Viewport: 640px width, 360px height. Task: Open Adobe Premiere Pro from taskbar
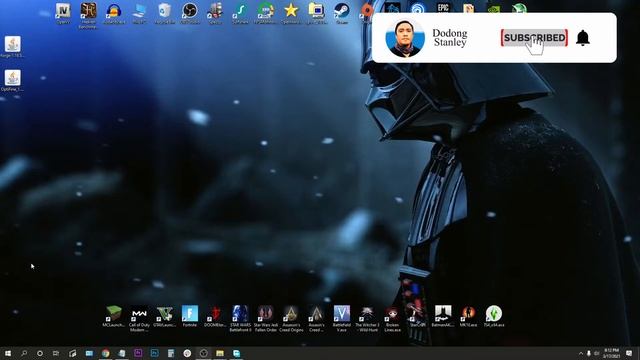[138, 353]
